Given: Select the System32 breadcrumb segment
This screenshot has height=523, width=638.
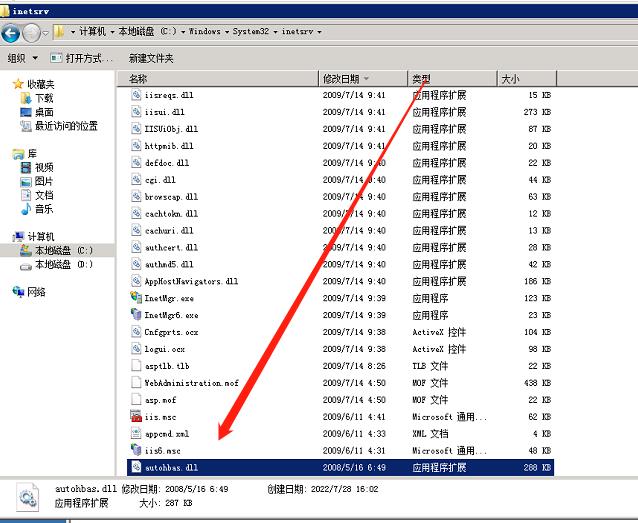Looking at the screenshot, I should tap(251, 31).
